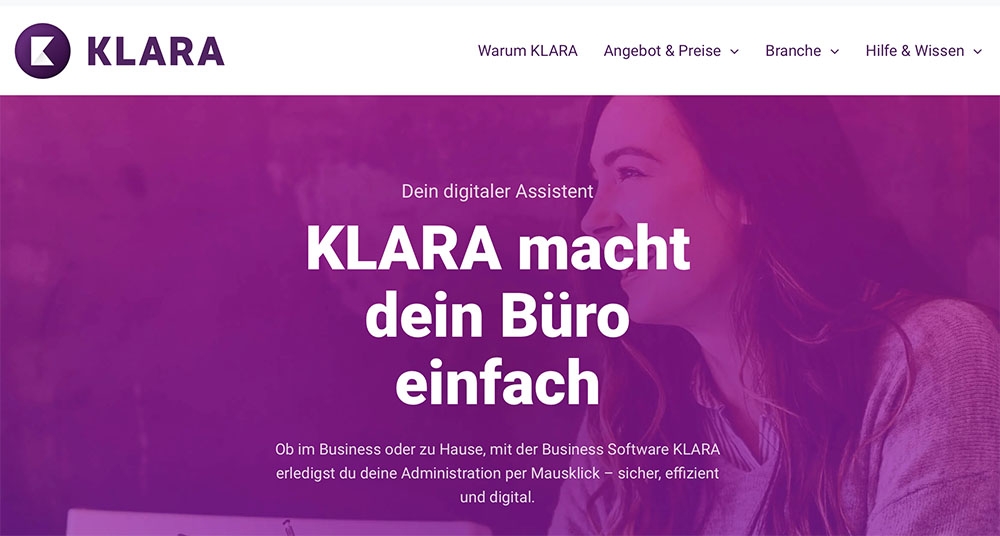1000x536 pixels.
Task: Open the Angebot & Preise menu item
Action: (x=662, y=51)
